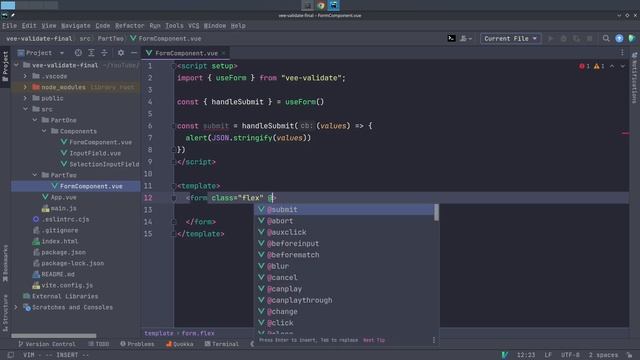
Task: Click the warning count indicator
Action: point(599,66)
